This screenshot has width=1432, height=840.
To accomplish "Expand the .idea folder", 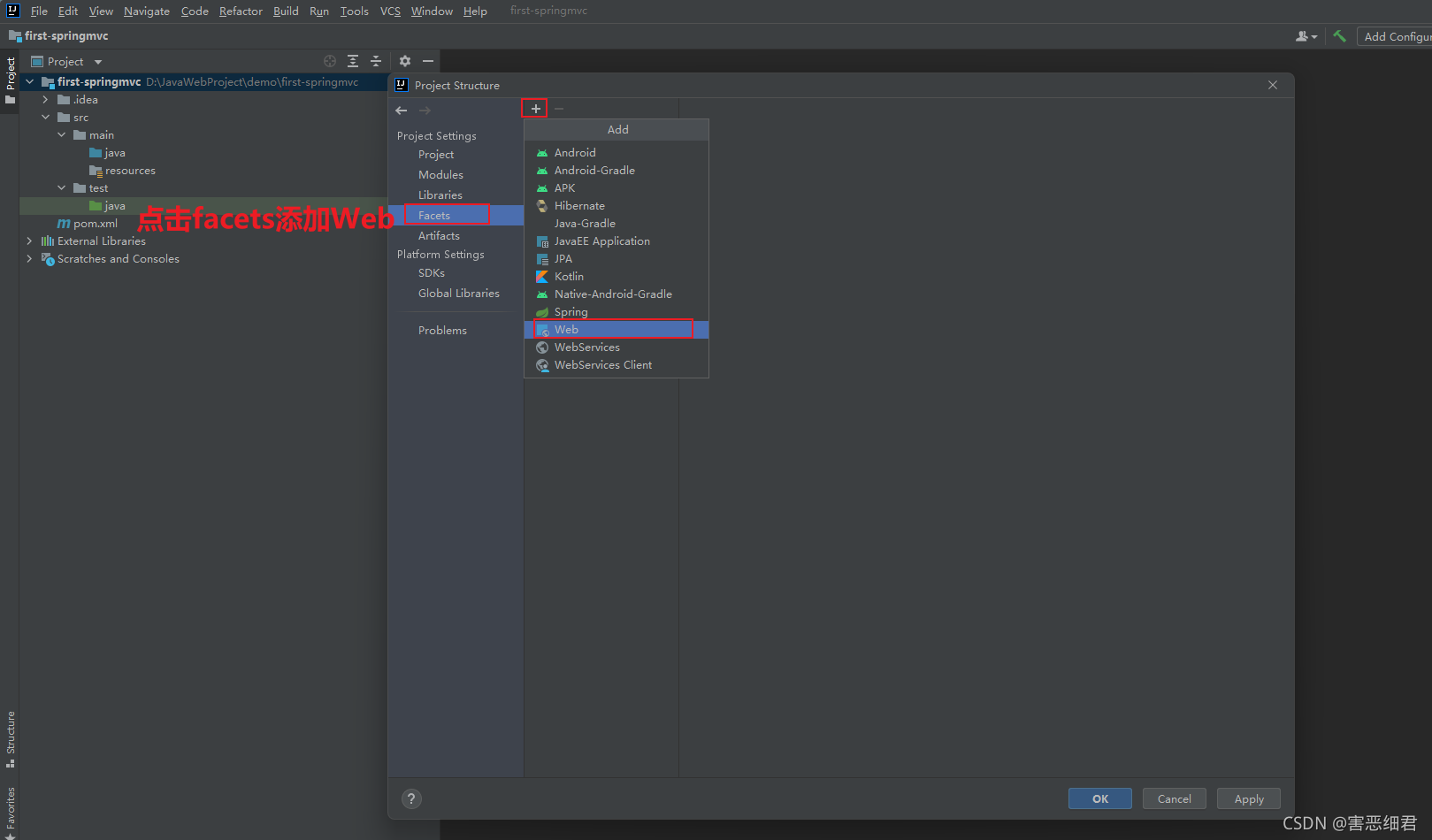I will pyautogui.click(x=46, y=100).
